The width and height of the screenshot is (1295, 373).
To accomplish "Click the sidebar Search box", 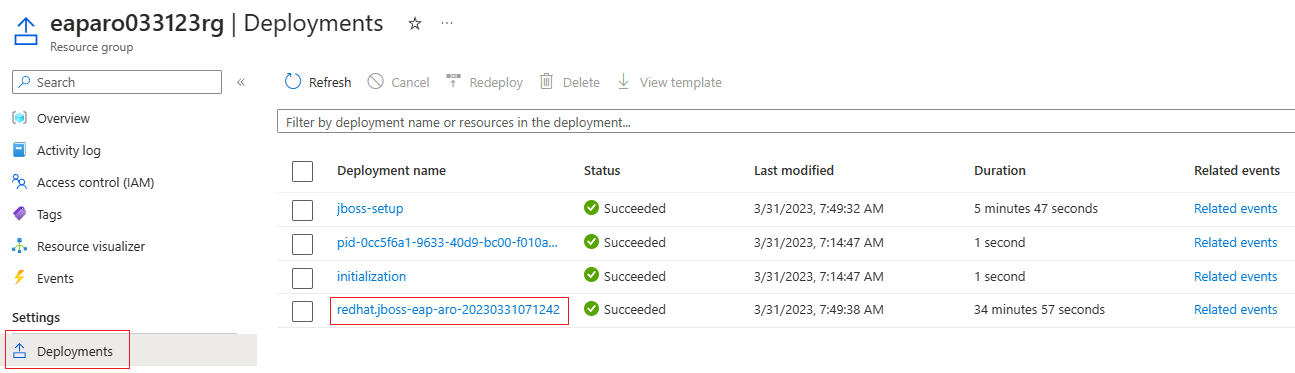I will point(117,82).
